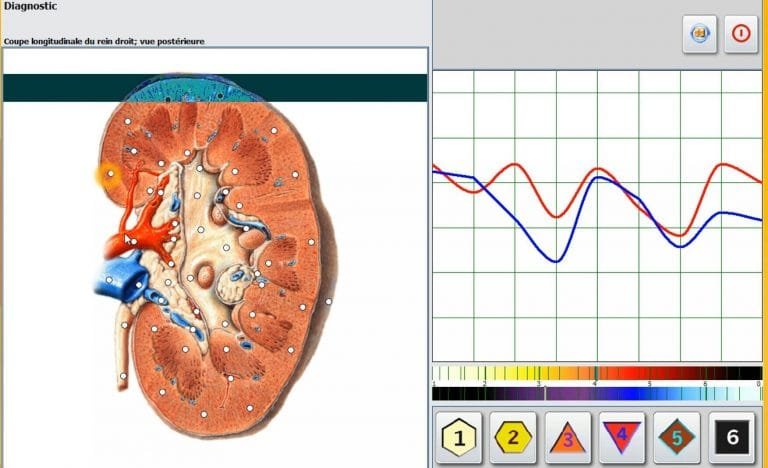The width and height of the screenshot is (768, 468).
Task: Click the lower black-to-blue color scale bar
Action: click(x=596, y=393)
